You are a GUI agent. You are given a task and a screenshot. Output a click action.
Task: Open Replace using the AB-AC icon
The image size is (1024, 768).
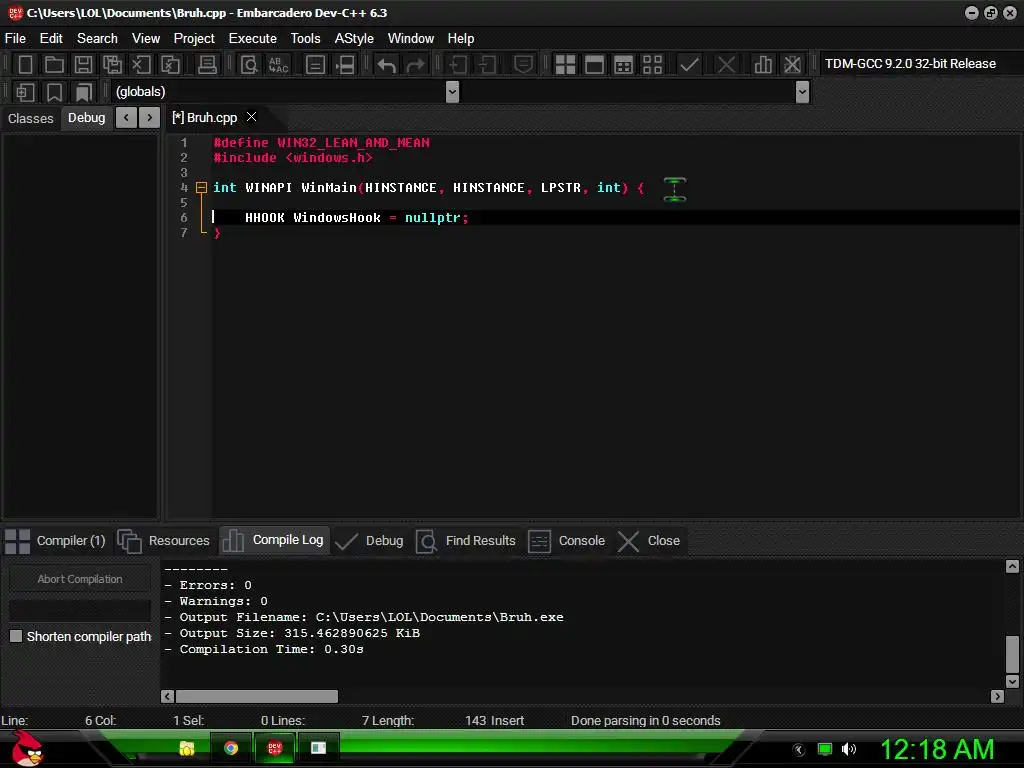(x=279, y=64)
